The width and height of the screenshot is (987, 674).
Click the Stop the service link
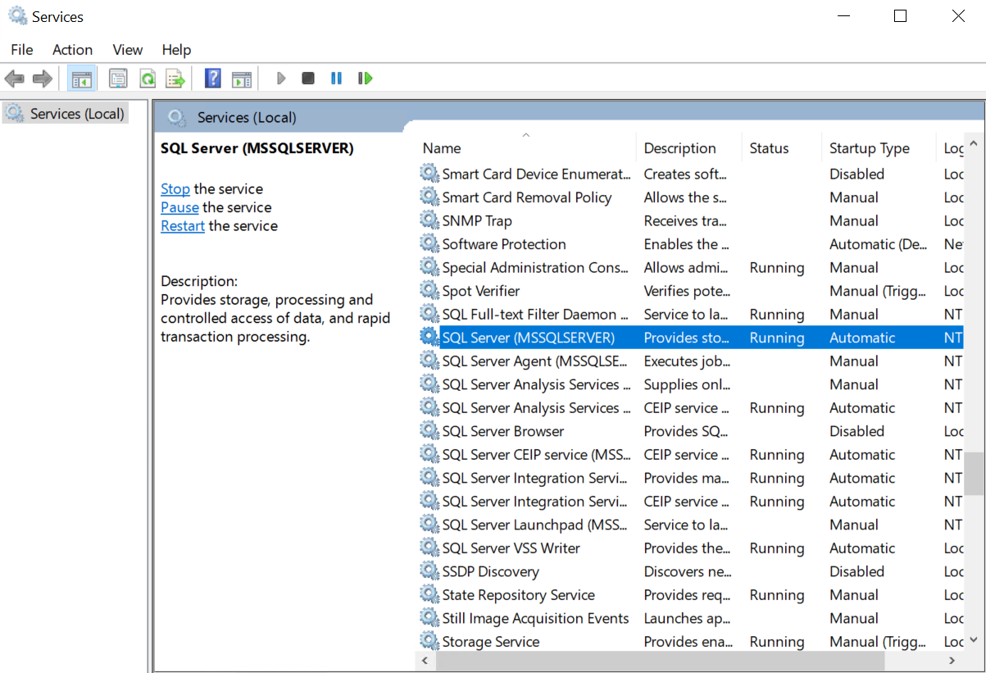click(x=175, y=189)
